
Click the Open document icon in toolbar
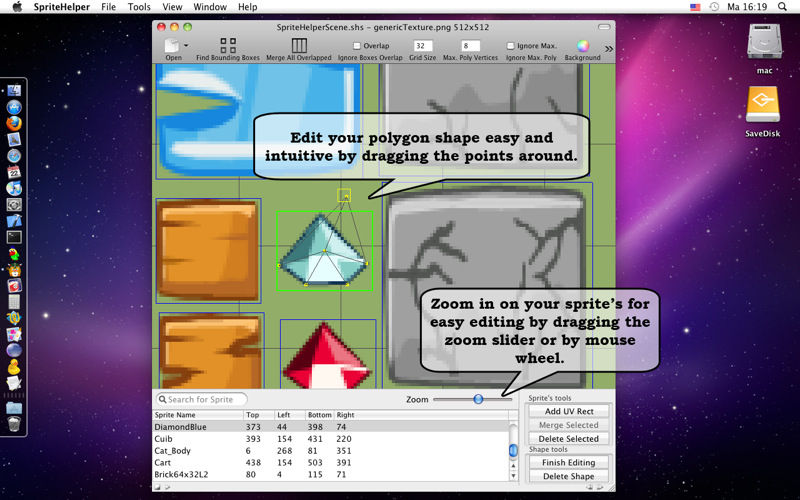(172, 45)
